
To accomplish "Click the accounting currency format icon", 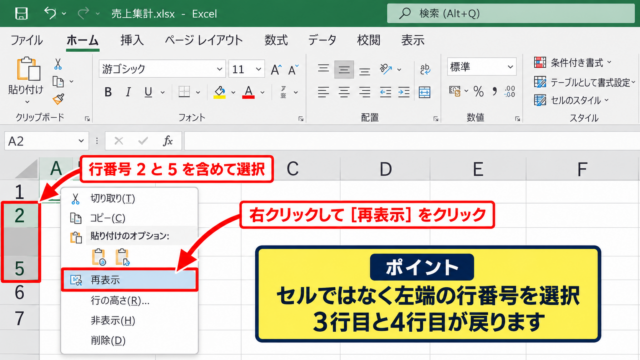I will coord(455,91).
